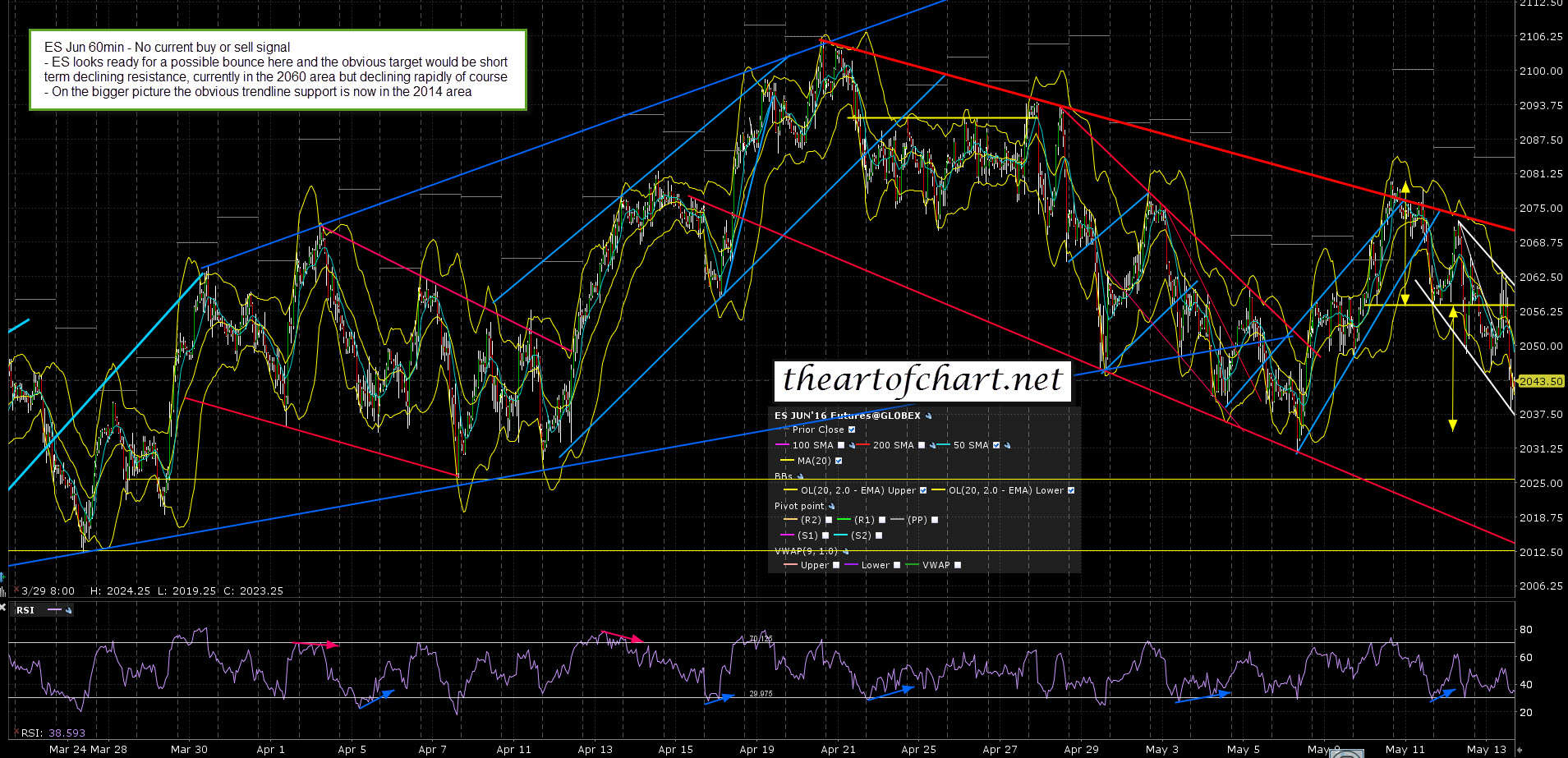Viewport: 1568px width, 758px height.
Task: Configure Bollinger Bands via BBs wrench icon
Action: [x=800, y=476]
